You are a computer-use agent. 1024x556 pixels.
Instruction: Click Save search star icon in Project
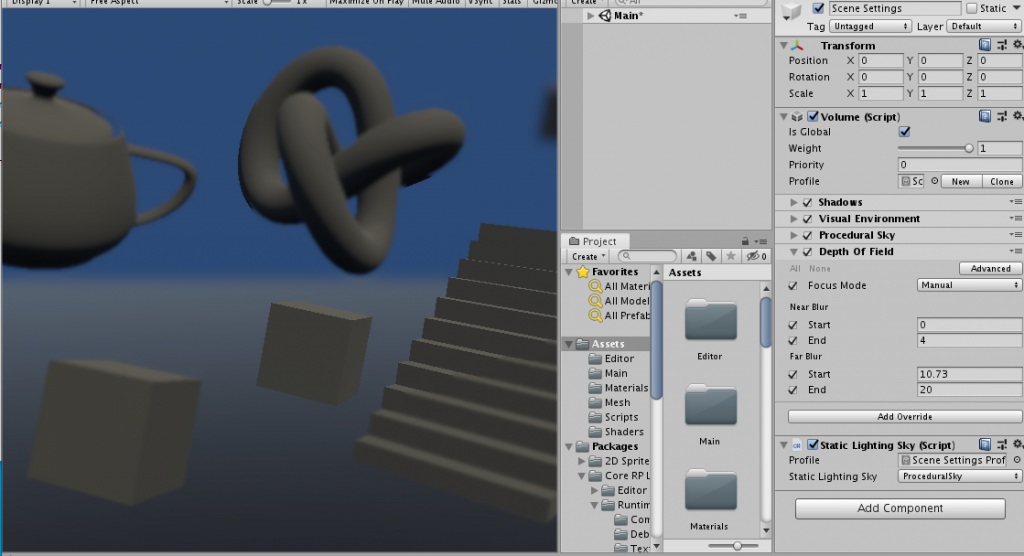pyautogui.click(x=731, y=256)
